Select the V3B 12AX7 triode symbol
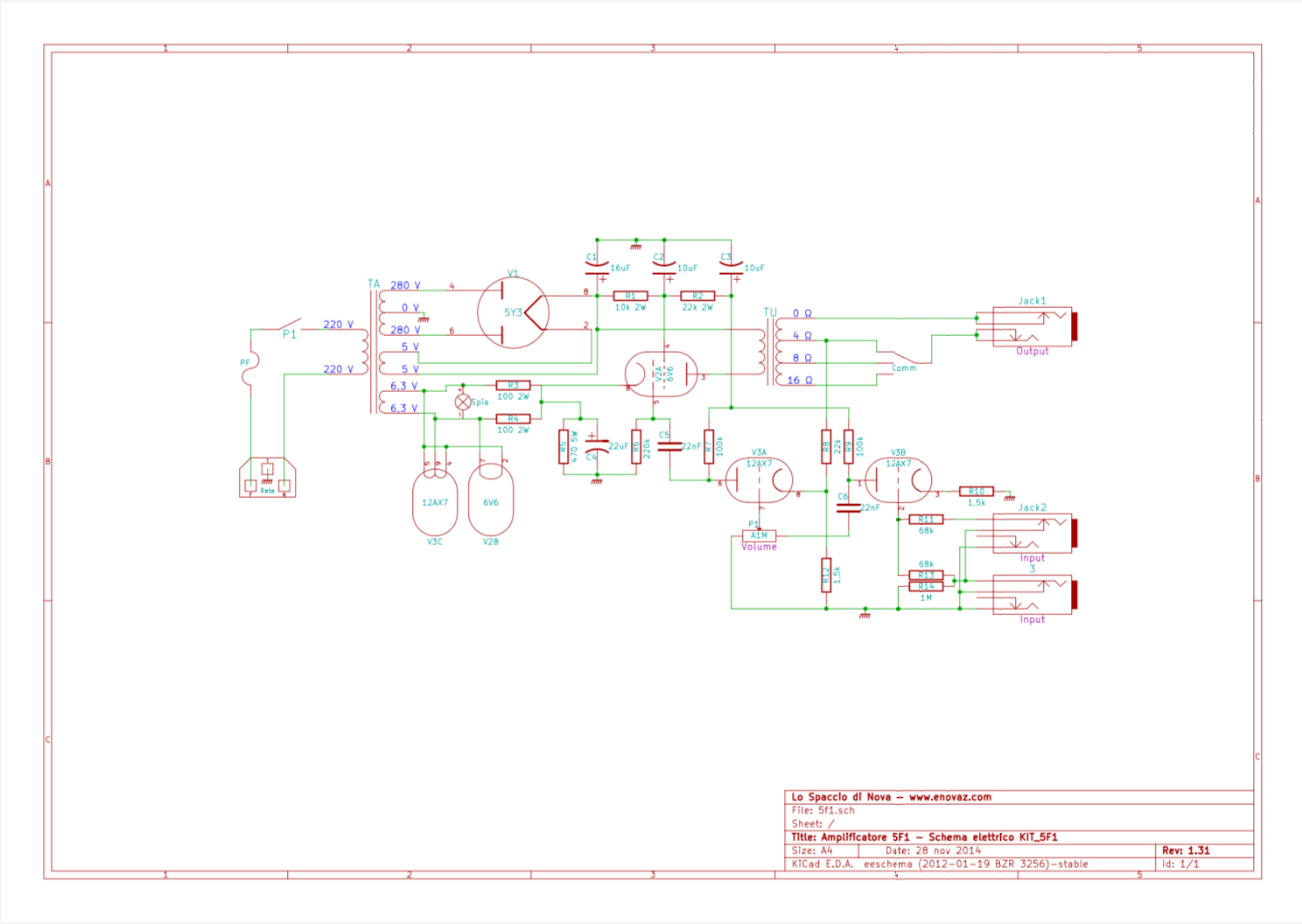 pos(898,480)
